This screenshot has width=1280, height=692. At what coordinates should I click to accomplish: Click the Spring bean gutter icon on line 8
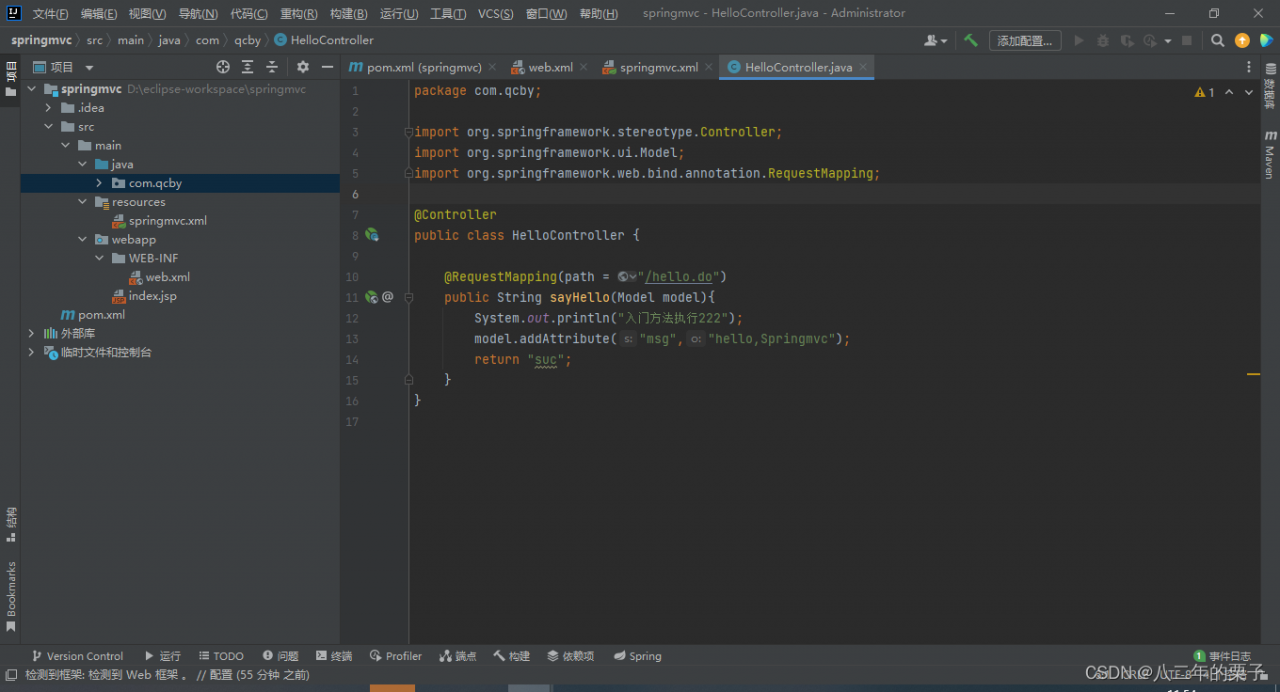371,235
